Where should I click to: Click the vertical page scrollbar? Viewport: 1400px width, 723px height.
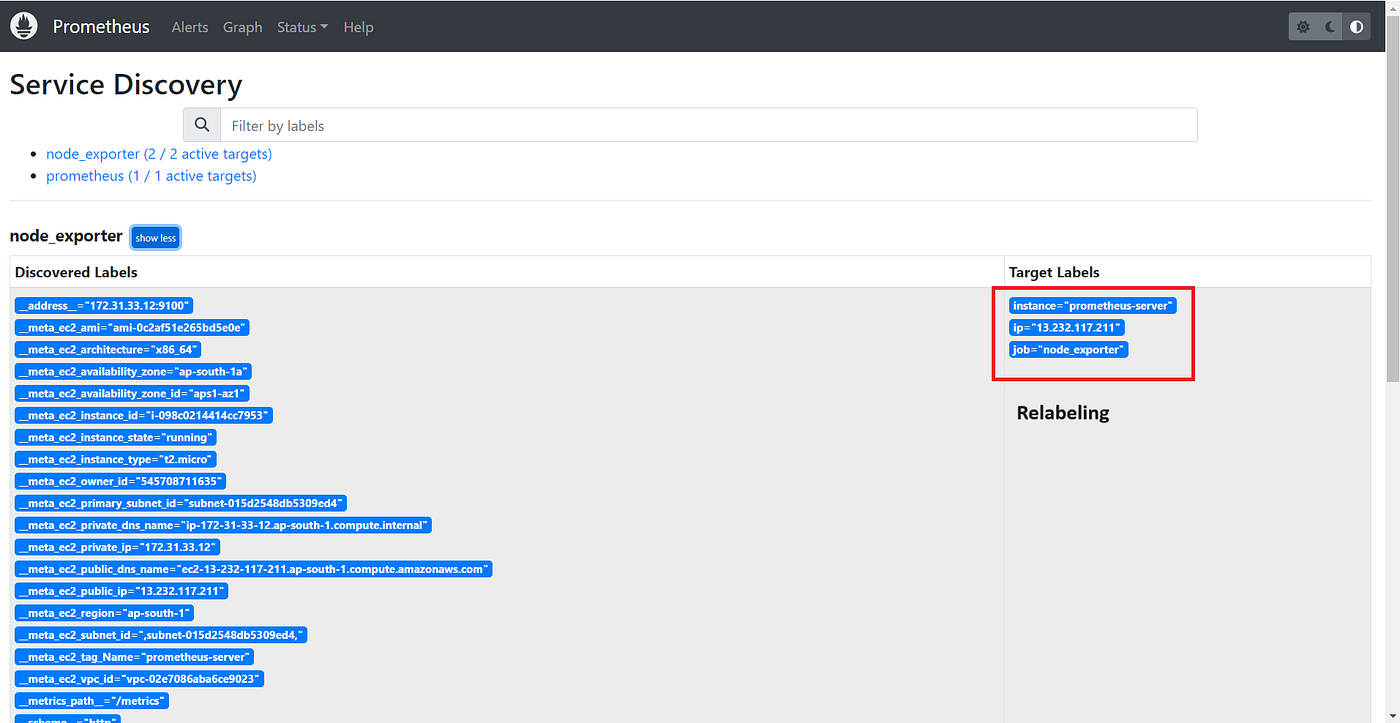point(1392,362)
